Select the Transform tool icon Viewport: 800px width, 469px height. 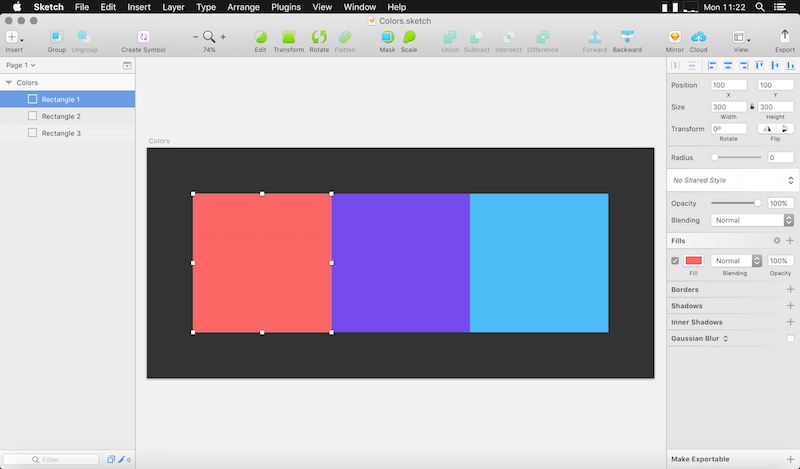tap(288, 37)
